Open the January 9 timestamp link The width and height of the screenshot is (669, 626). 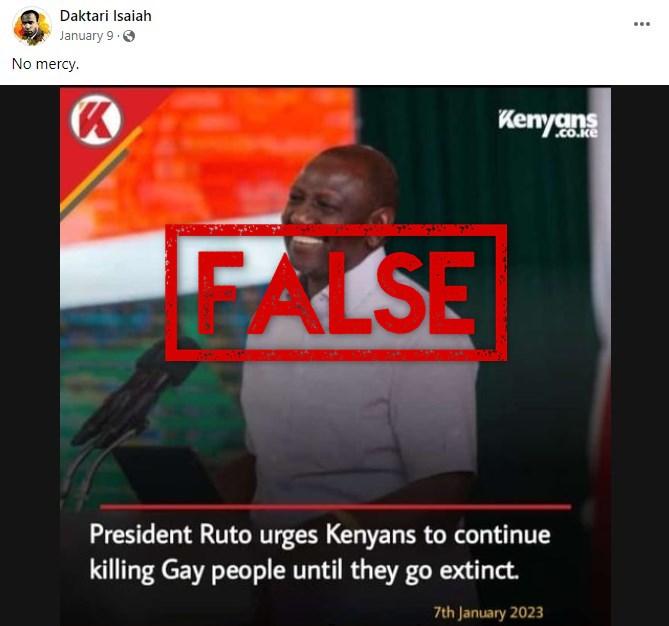[x=87, y=36]
